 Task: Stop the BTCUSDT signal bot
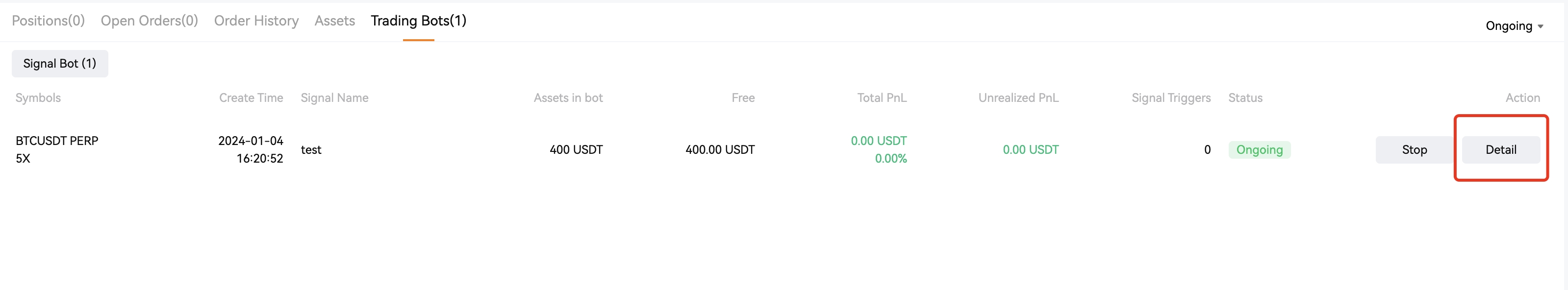pyautogui.click(x=1414, y=149)
